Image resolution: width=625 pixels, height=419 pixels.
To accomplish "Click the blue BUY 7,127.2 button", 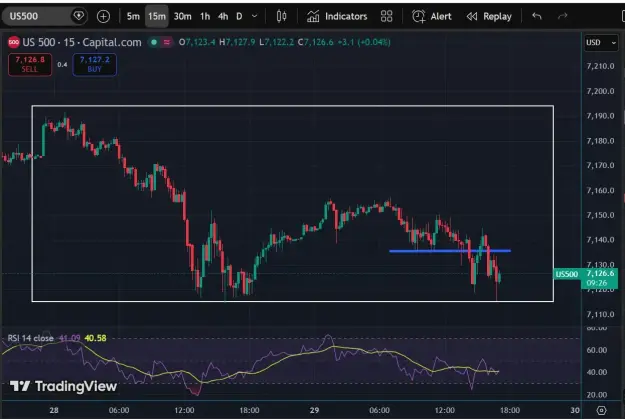I will tap(94, 64).
